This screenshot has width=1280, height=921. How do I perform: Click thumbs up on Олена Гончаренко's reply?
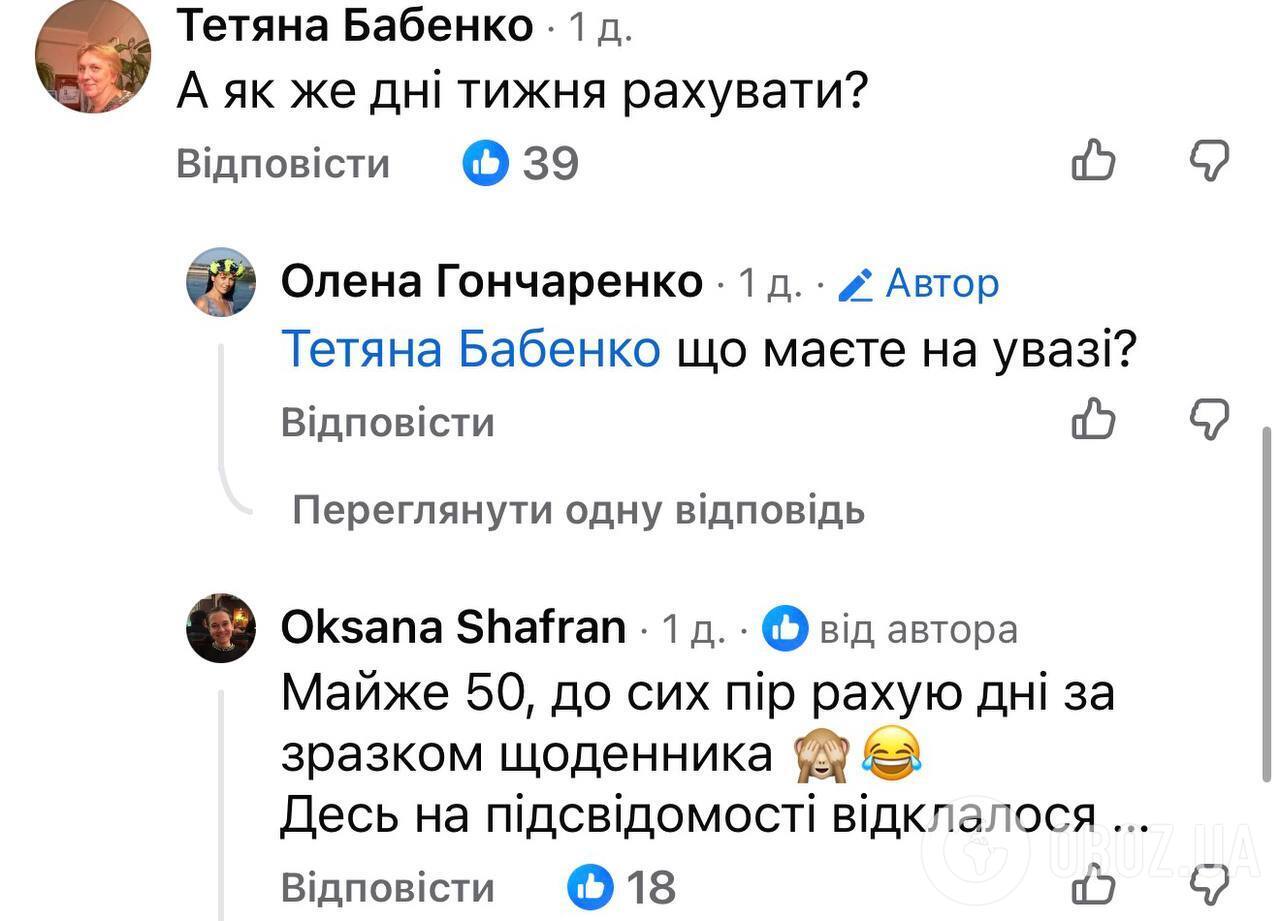click(x=1093, y=420)
